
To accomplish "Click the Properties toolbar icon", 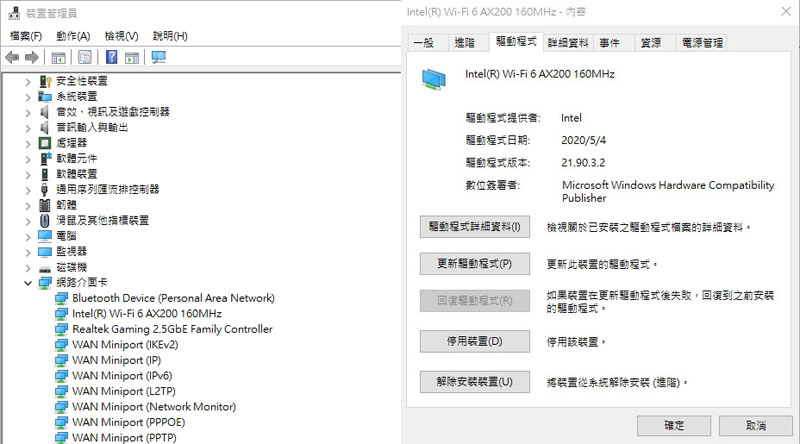I will point(85,58).
